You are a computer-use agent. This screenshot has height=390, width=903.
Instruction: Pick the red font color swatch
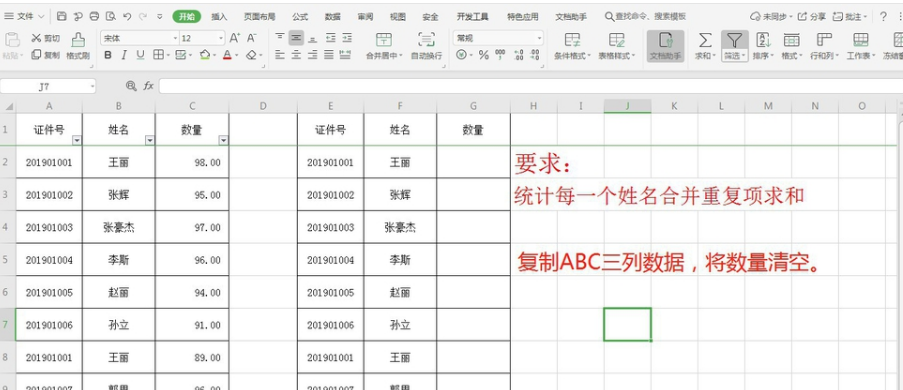(x=227, y=55)
